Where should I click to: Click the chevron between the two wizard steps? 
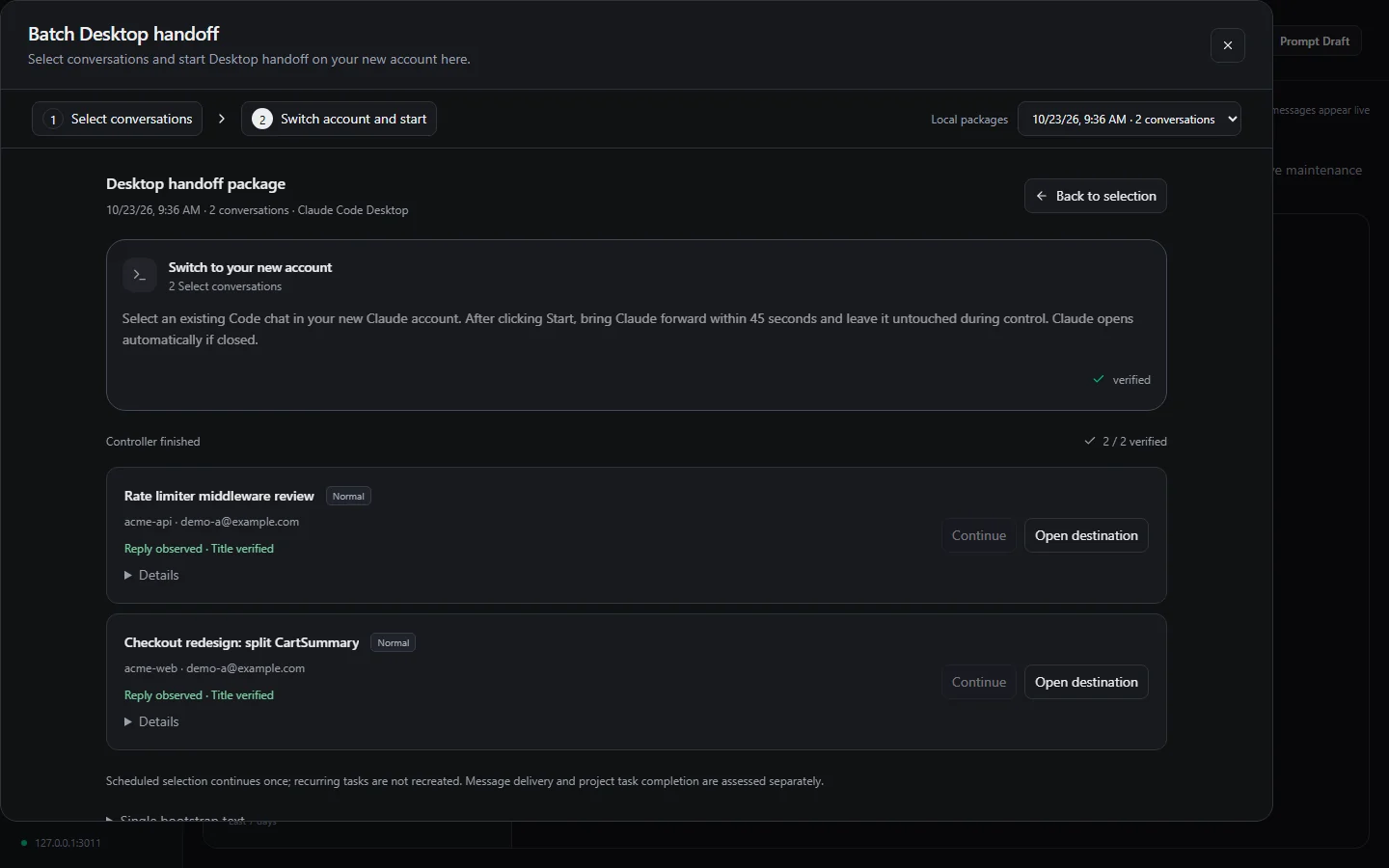[222, 119]
